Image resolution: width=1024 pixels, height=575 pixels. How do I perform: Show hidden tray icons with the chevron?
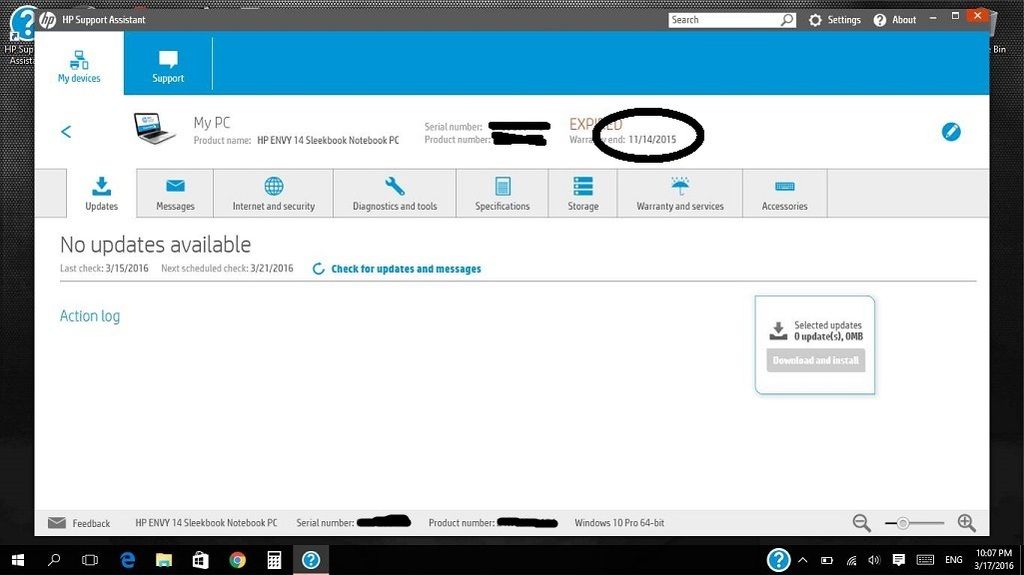click(803, 560)
